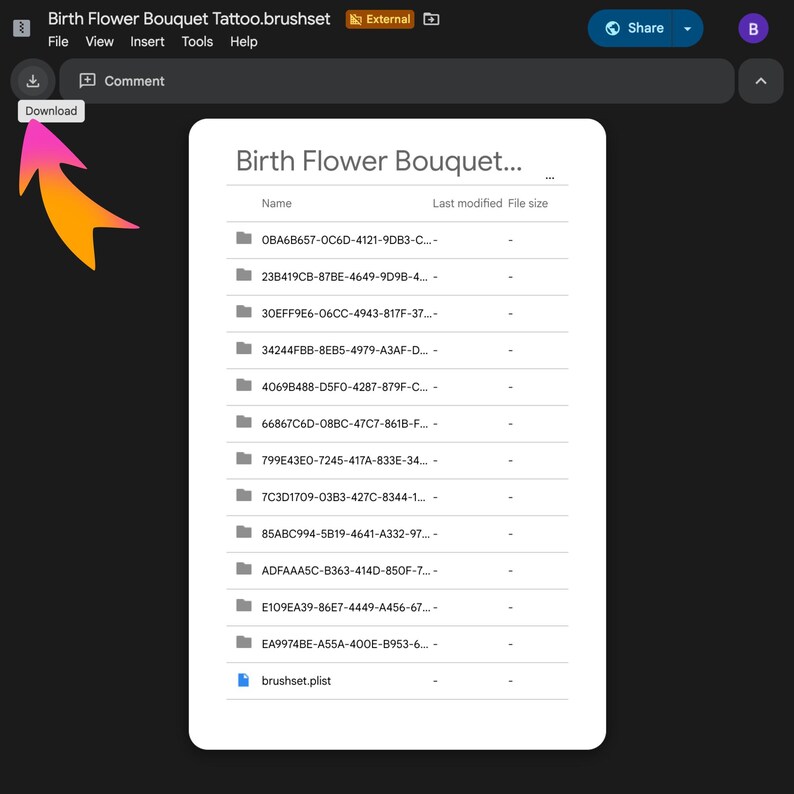Click the 66867C6D-08BC-47C7-861B-F... folder name
The image size is (794, 794).
[x=344, y=424]
